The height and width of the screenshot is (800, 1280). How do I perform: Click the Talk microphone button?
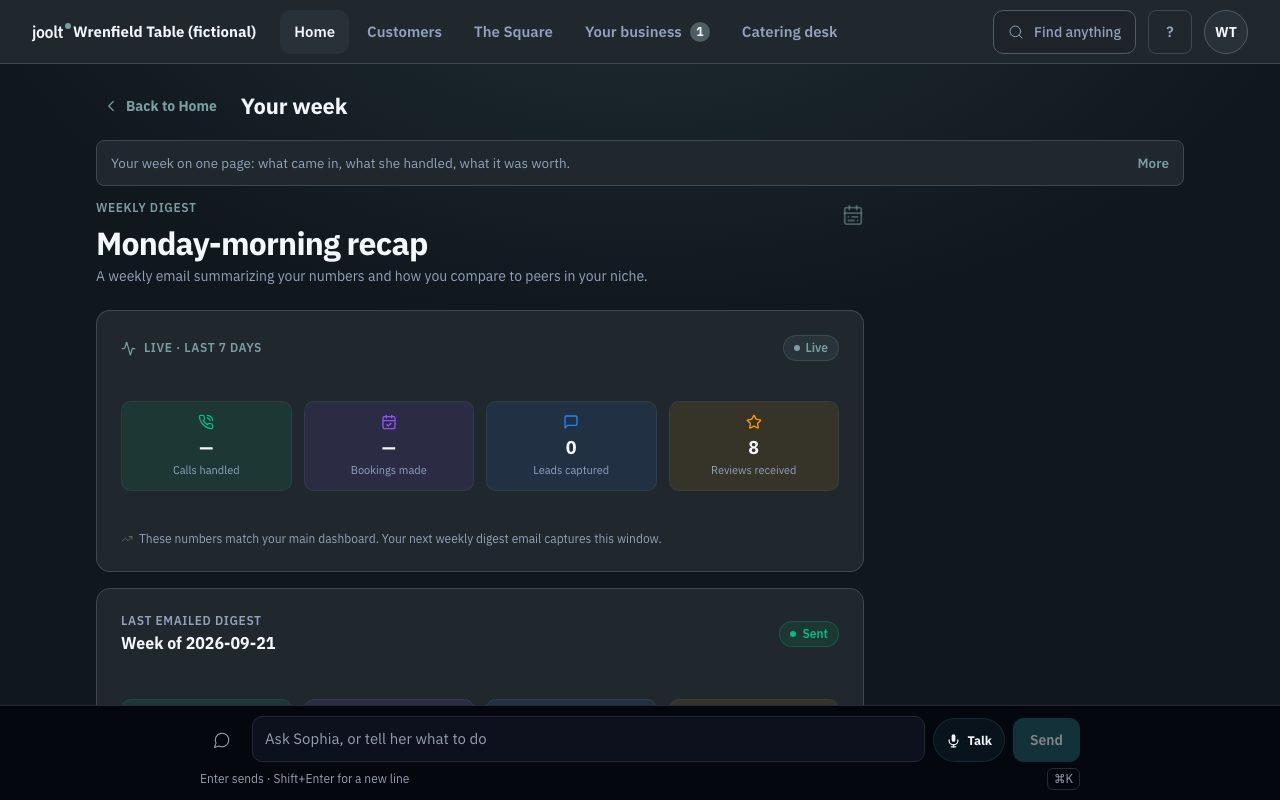[969, 740]
